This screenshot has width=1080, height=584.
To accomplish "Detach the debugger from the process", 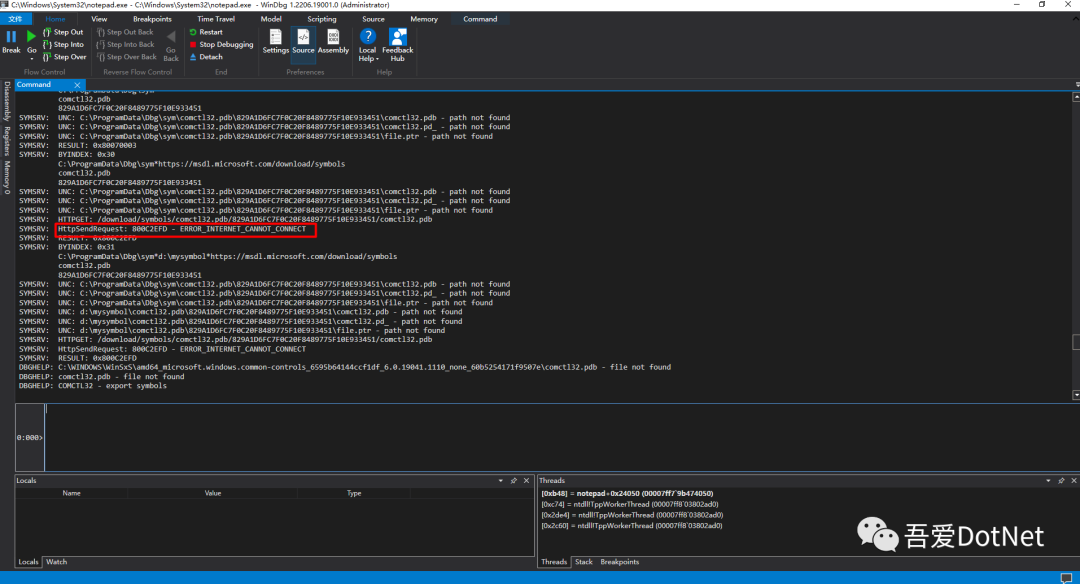I will point(206,57).
